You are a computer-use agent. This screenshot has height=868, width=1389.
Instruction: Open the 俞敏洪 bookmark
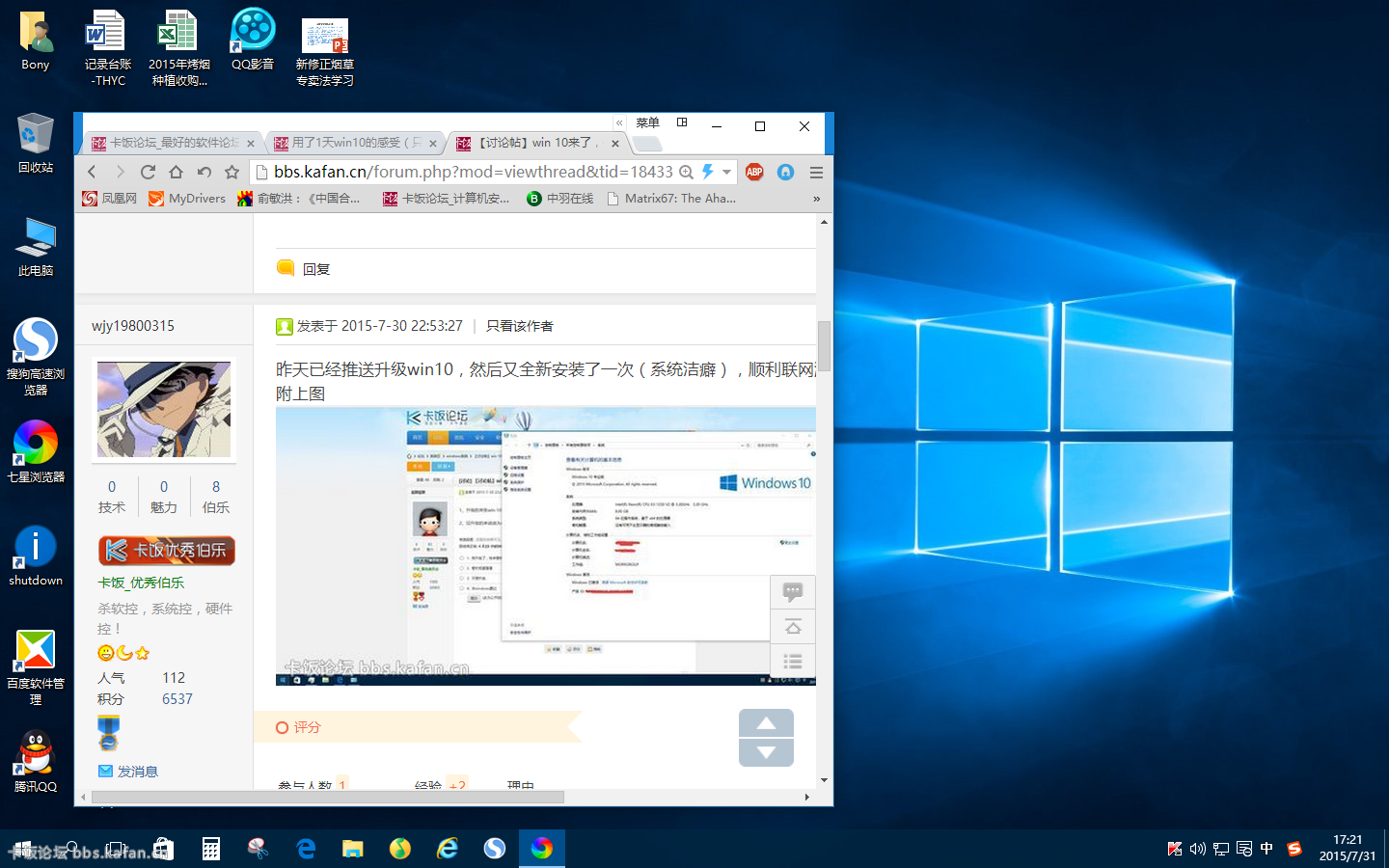[x=299, y=199]
